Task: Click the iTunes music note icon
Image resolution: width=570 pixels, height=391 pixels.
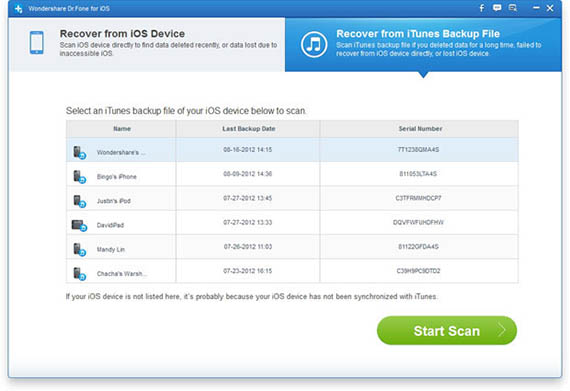Action: click(314, 44)
